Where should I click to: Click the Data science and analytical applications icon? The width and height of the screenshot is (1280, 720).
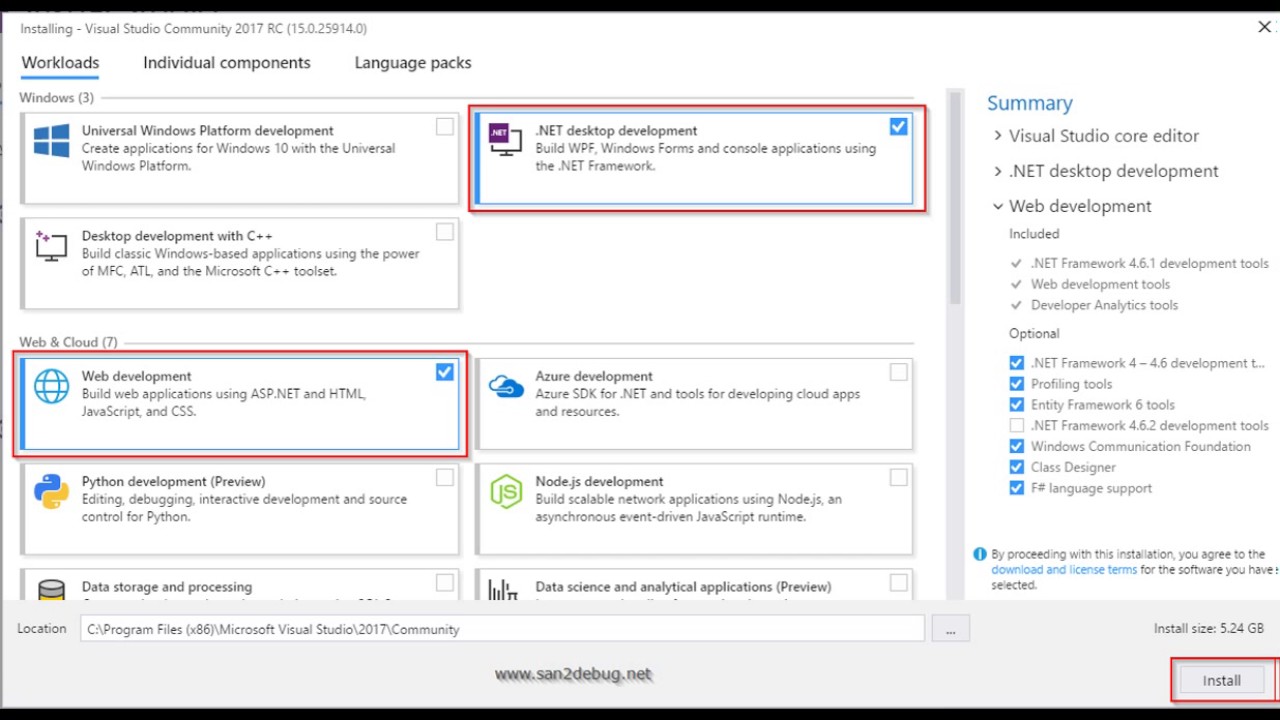(x=503, y=590)
